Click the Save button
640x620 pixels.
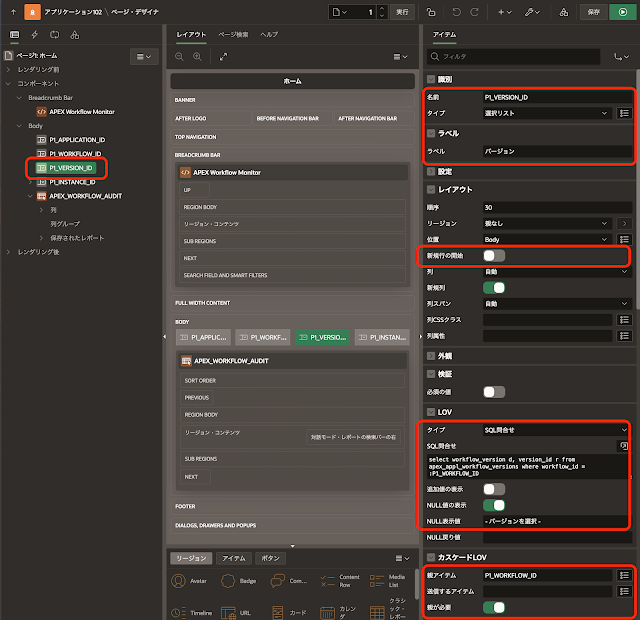[x=593, y=12]
